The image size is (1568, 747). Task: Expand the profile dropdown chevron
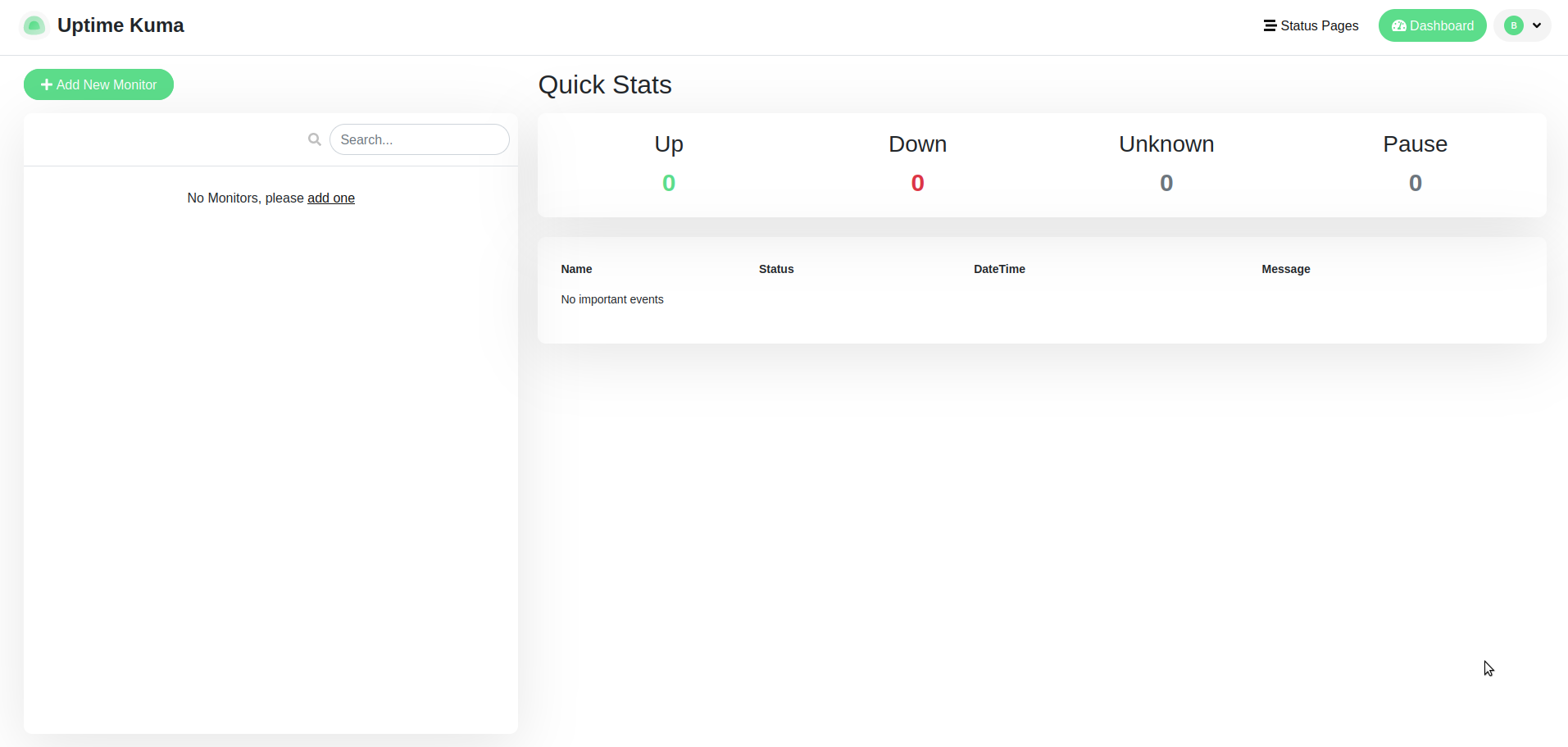pyautogui.click(x=1537, y=26)
